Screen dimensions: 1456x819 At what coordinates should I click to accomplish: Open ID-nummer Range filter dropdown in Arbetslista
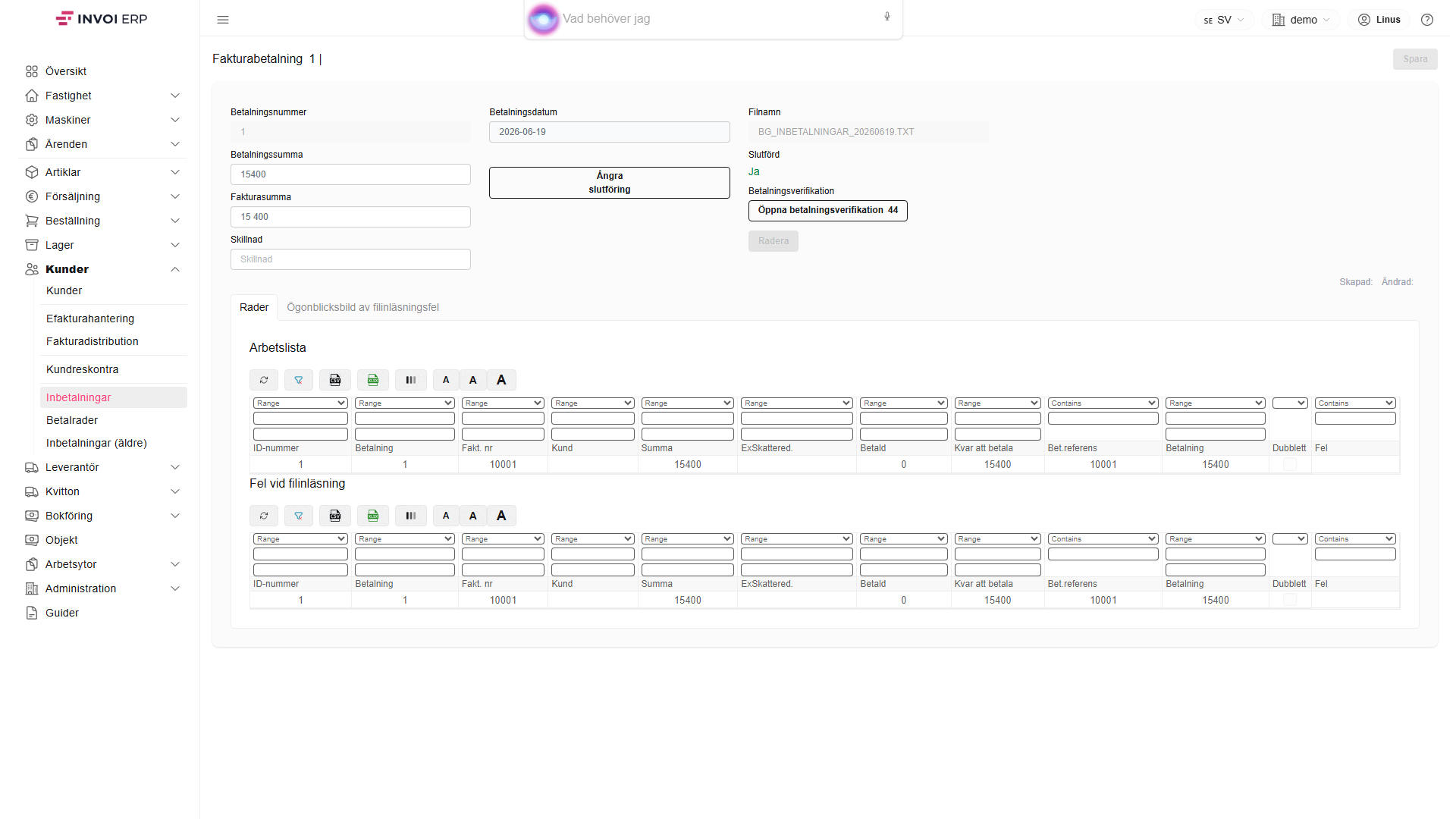click(300, 403)
